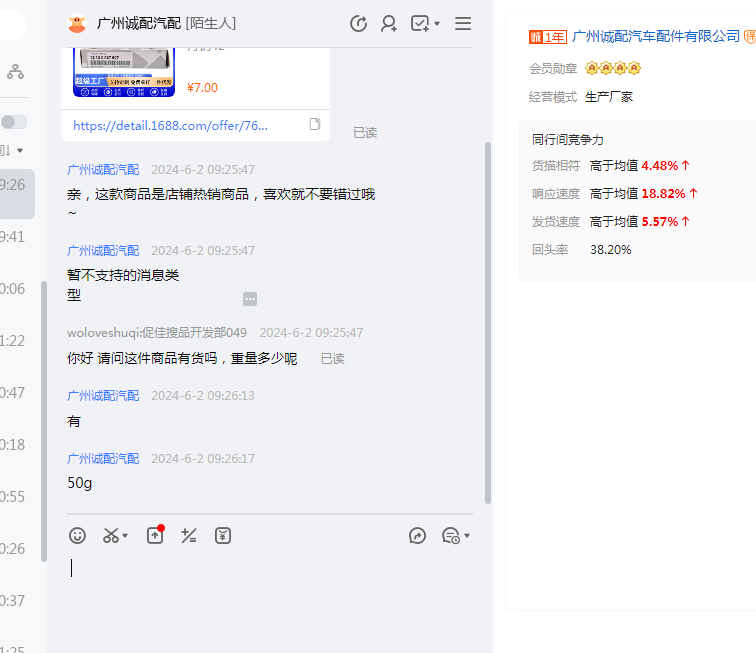This screenshot has width=756, height=653.
Task: Focus the message text input area
Action: pyautogui.click(x=270, y=590)
